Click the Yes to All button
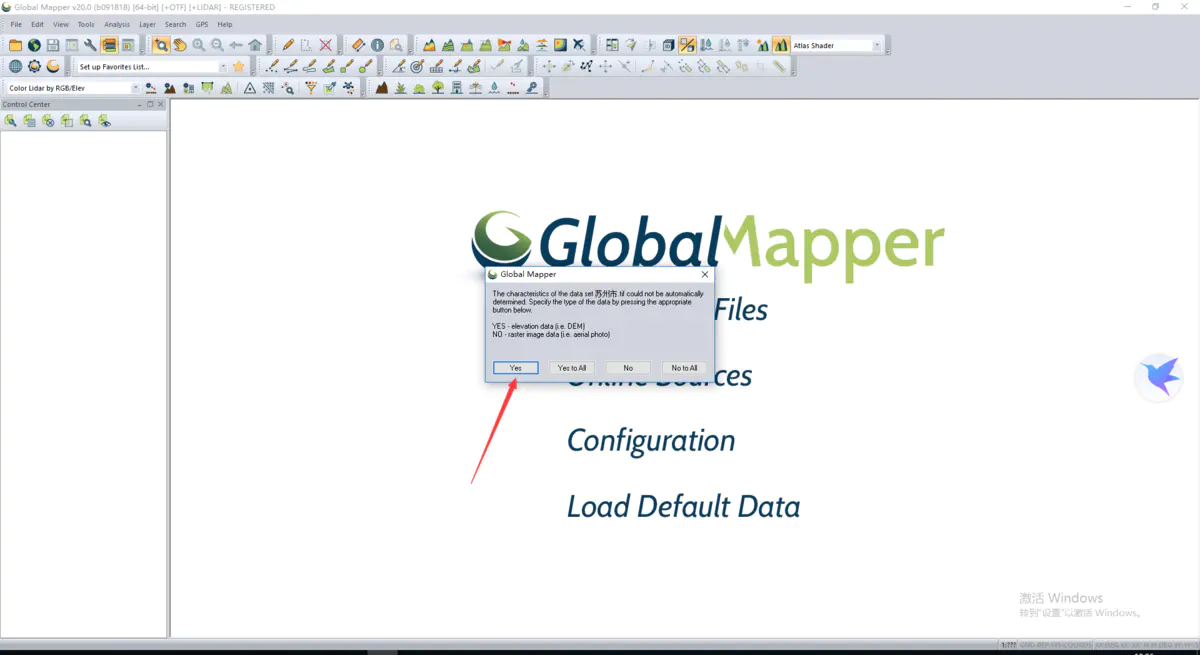 click(572, 368)
